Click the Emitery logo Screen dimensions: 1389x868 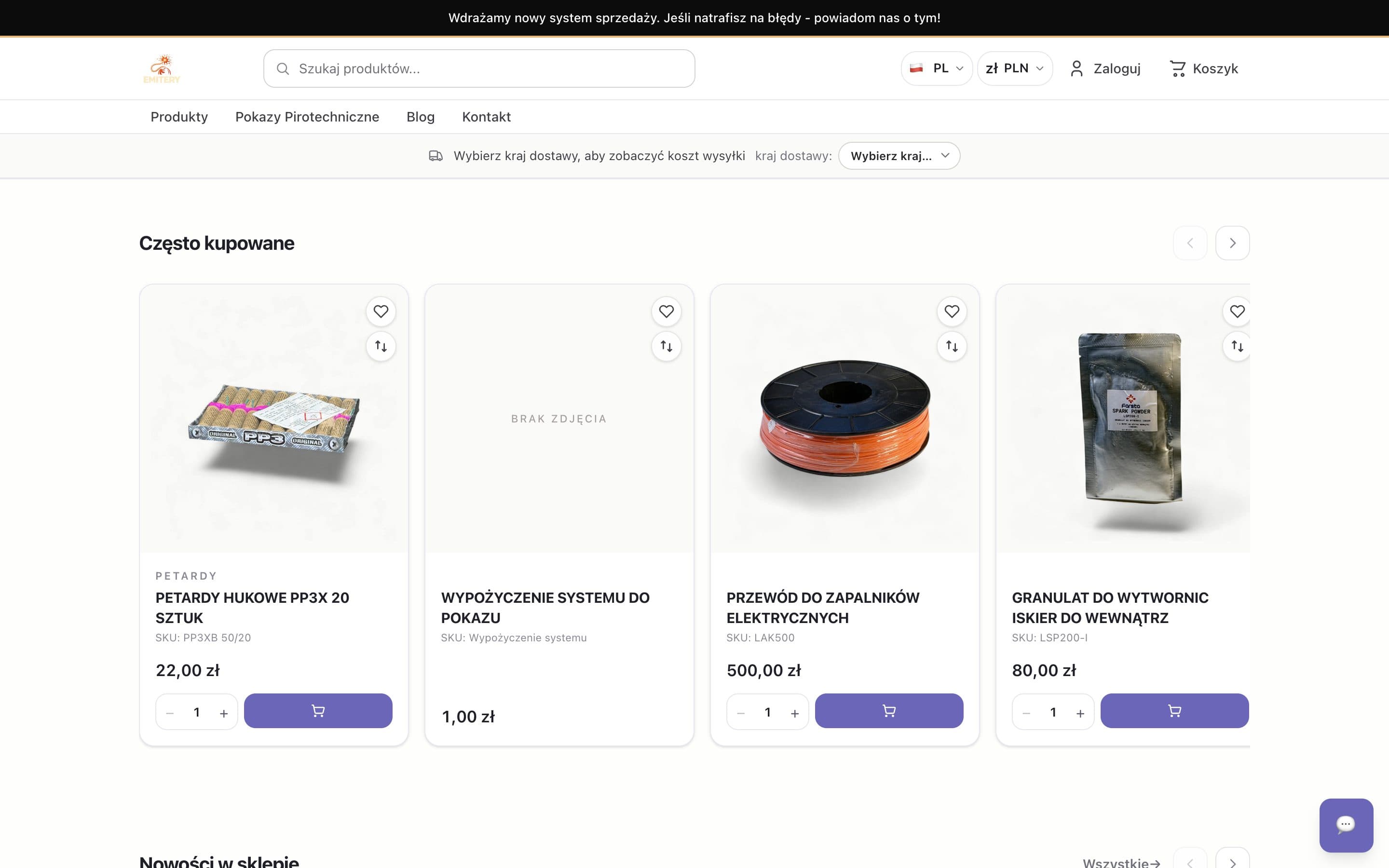tap(162, 69)
